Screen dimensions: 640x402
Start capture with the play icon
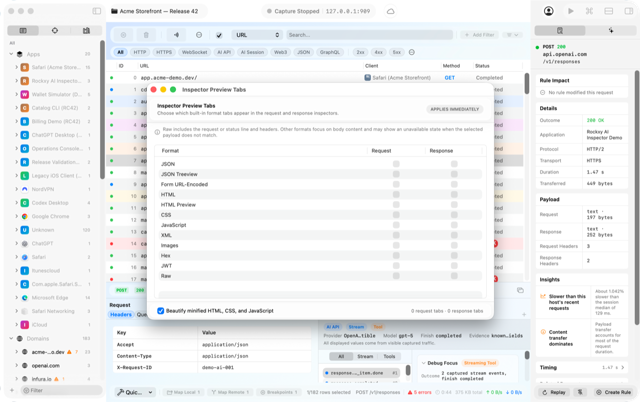point(571,11)
